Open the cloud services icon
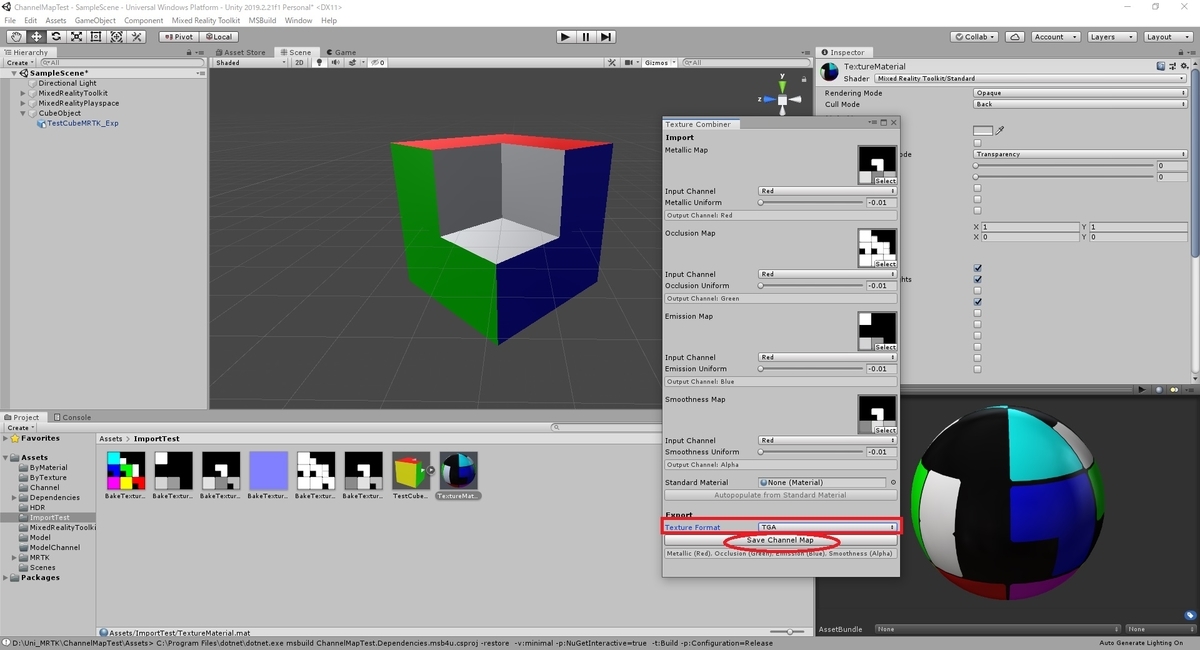 click(x=1015, y=37)
